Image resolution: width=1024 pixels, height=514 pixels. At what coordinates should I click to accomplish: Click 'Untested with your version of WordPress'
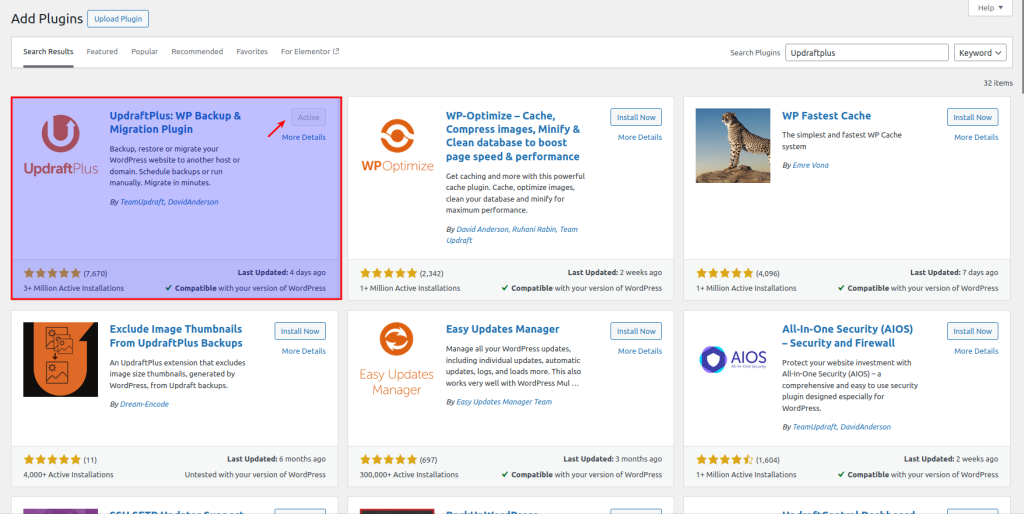255,475
